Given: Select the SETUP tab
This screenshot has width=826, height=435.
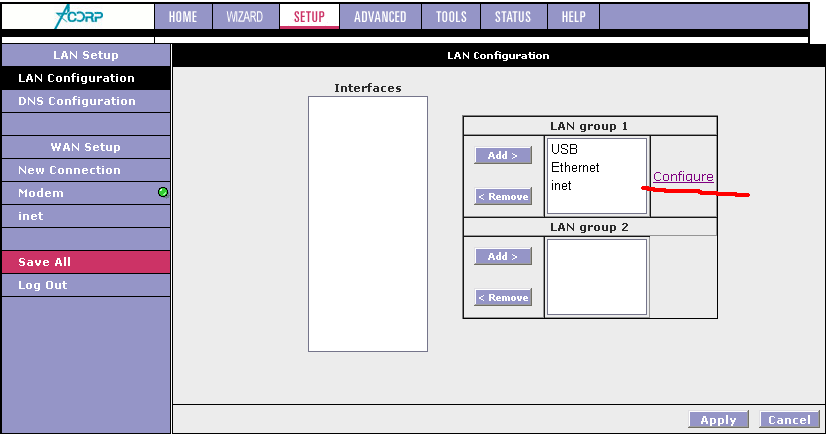Looking at the screenshot, I should point(309,16).
